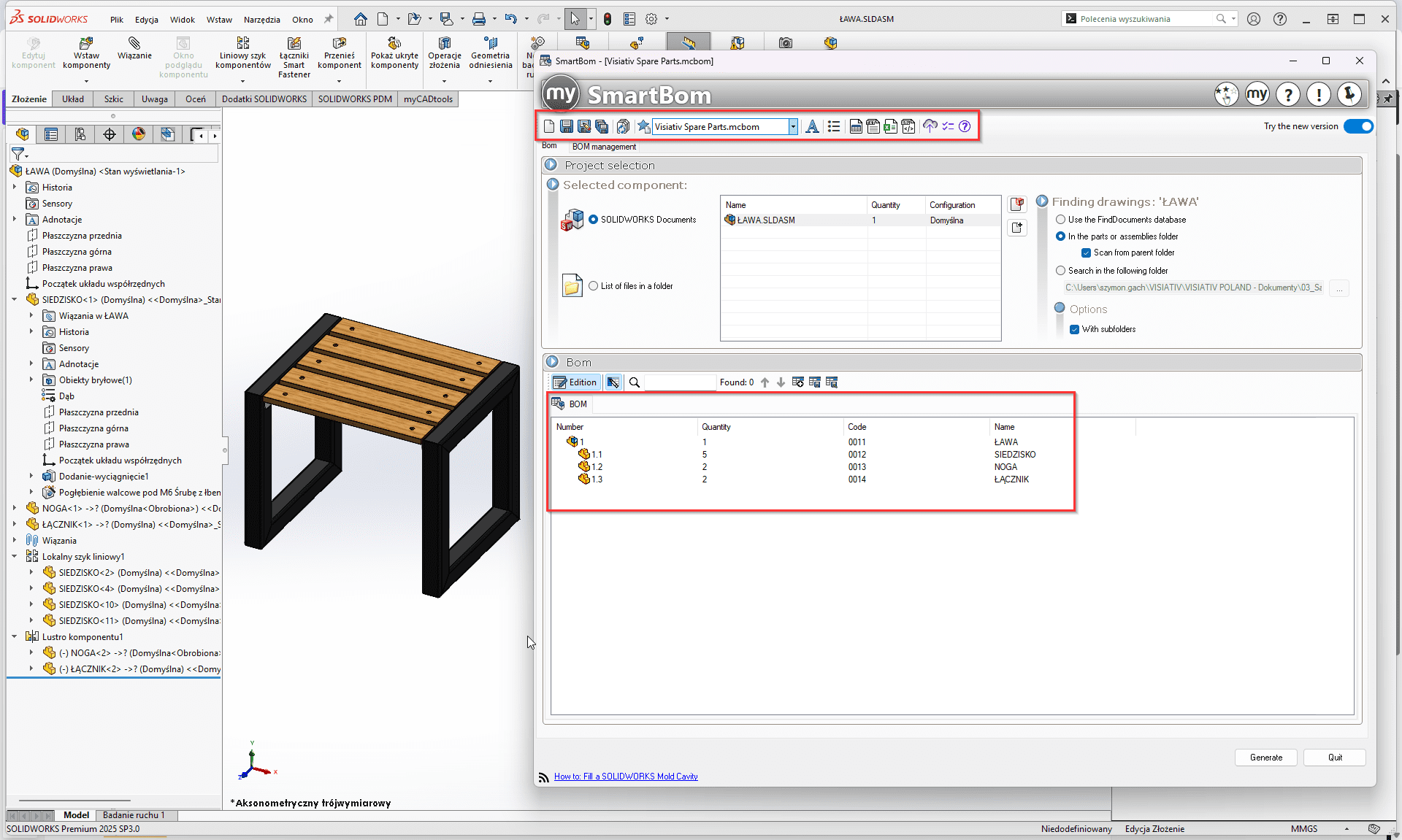Click the font settings icon in SmartBom
Screen dimensions: 1402x840
pyautogui.click(x=812, y=126)
